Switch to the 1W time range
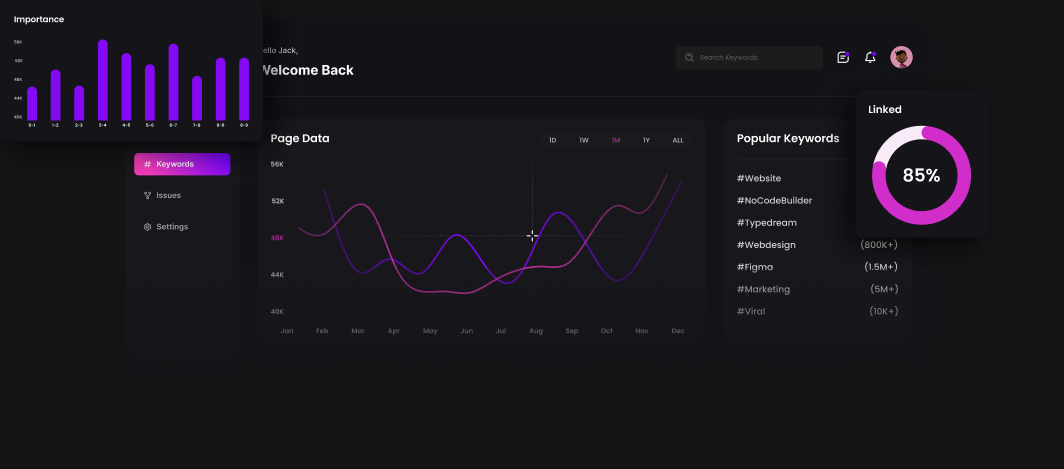1064x469 pixels. pyautogui.click(x=583, y=140)
